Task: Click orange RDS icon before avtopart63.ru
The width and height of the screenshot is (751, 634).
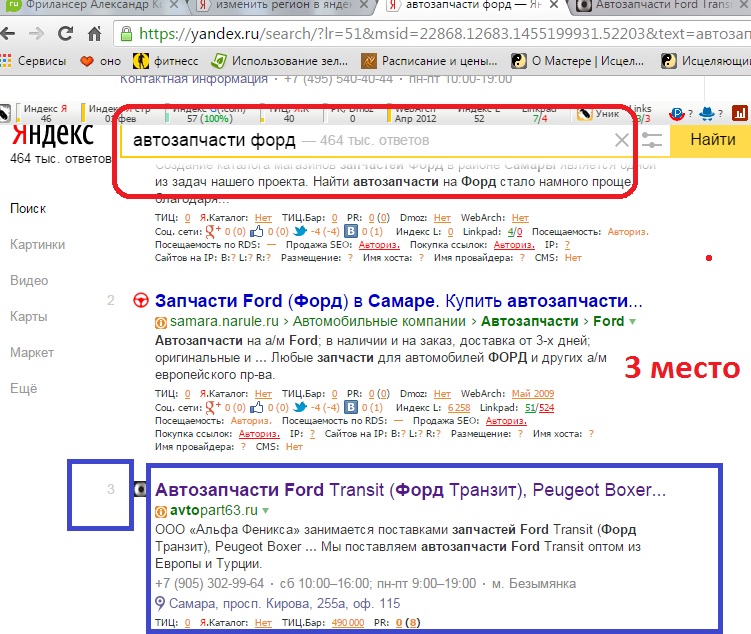Action: coord(161,511)
